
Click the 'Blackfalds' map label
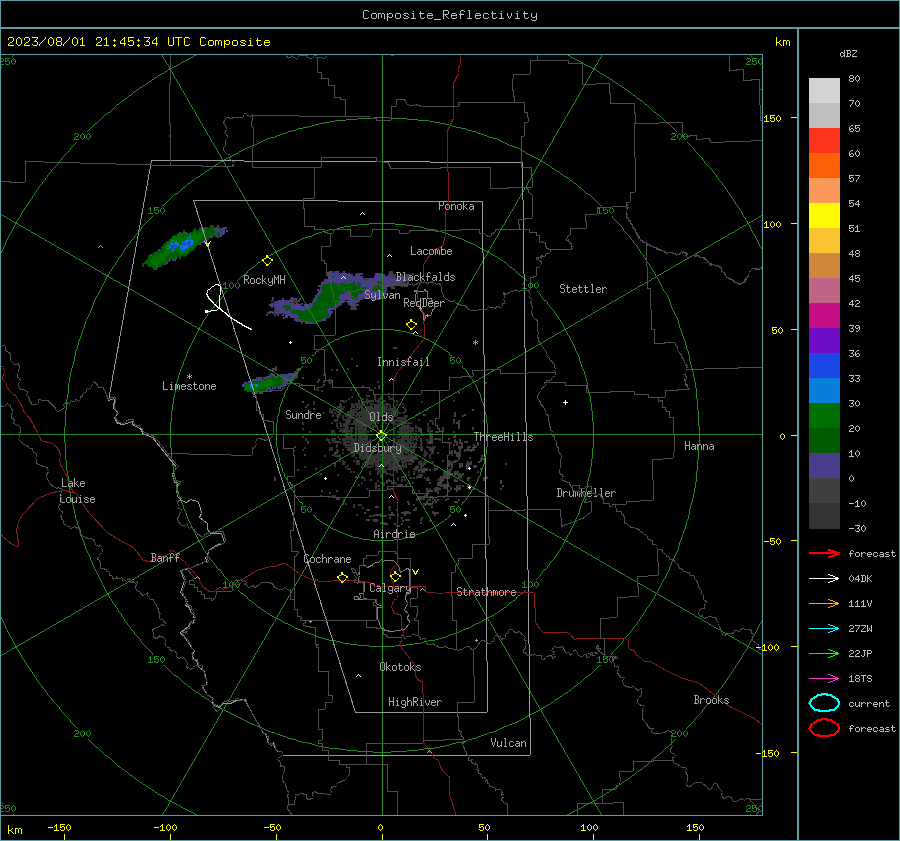(x=425, y=277)
